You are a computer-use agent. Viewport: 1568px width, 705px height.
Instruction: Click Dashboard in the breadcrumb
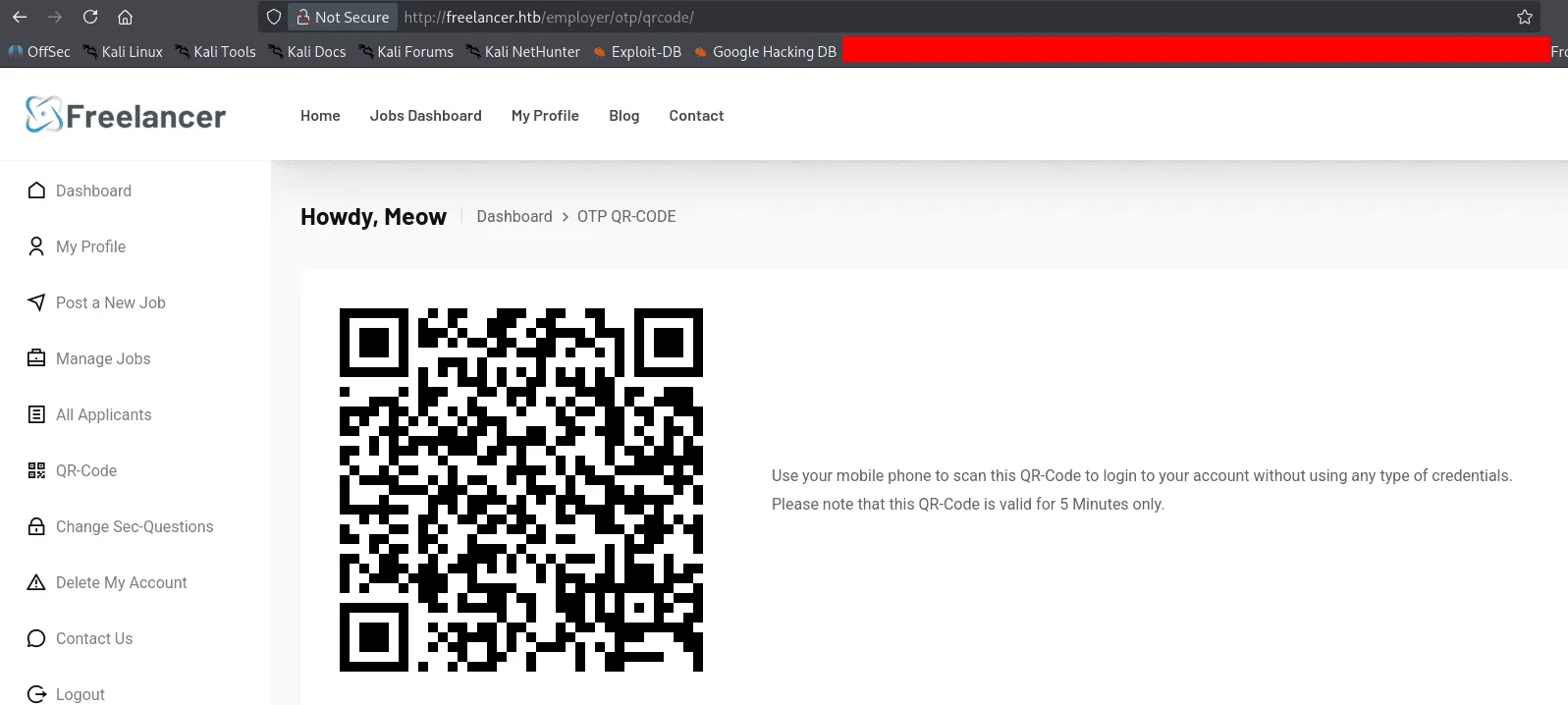pyautogui.click(x=514, y=216)
